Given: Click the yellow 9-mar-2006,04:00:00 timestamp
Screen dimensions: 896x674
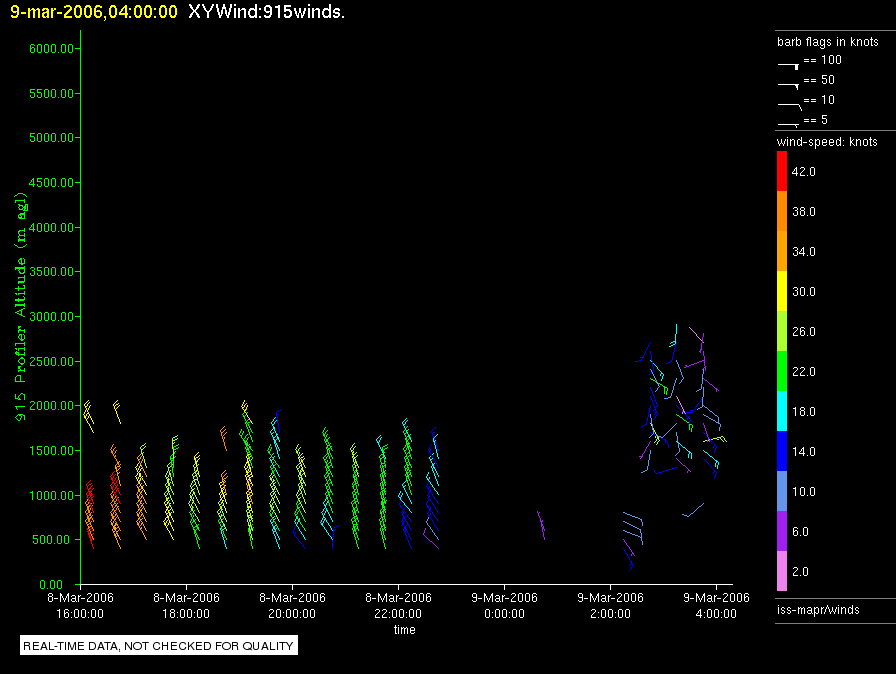Looking at the screenshot, I should tap(94, 13).
